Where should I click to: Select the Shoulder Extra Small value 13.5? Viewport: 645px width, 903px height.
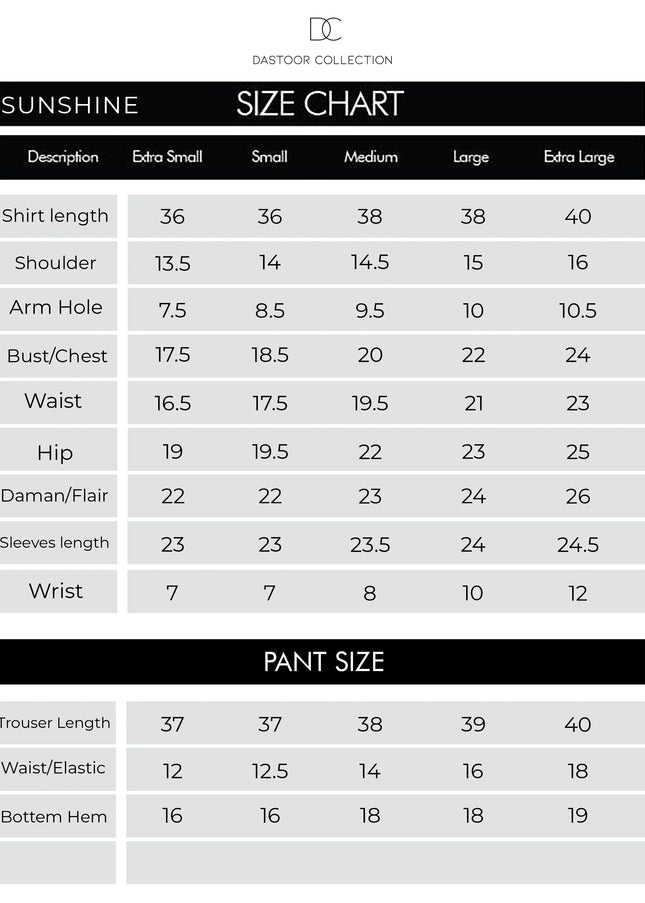tap(172, 263)
